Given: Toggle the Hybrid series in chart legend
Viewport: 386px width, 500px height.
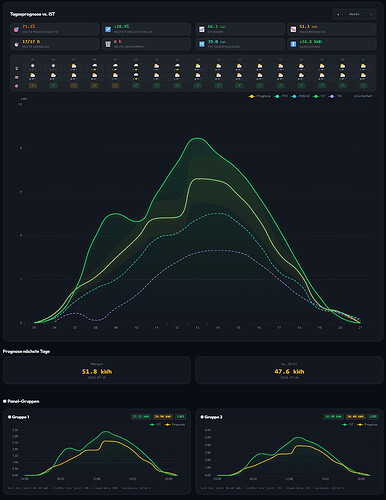Looking at the screenshot, I should point(300,96).
